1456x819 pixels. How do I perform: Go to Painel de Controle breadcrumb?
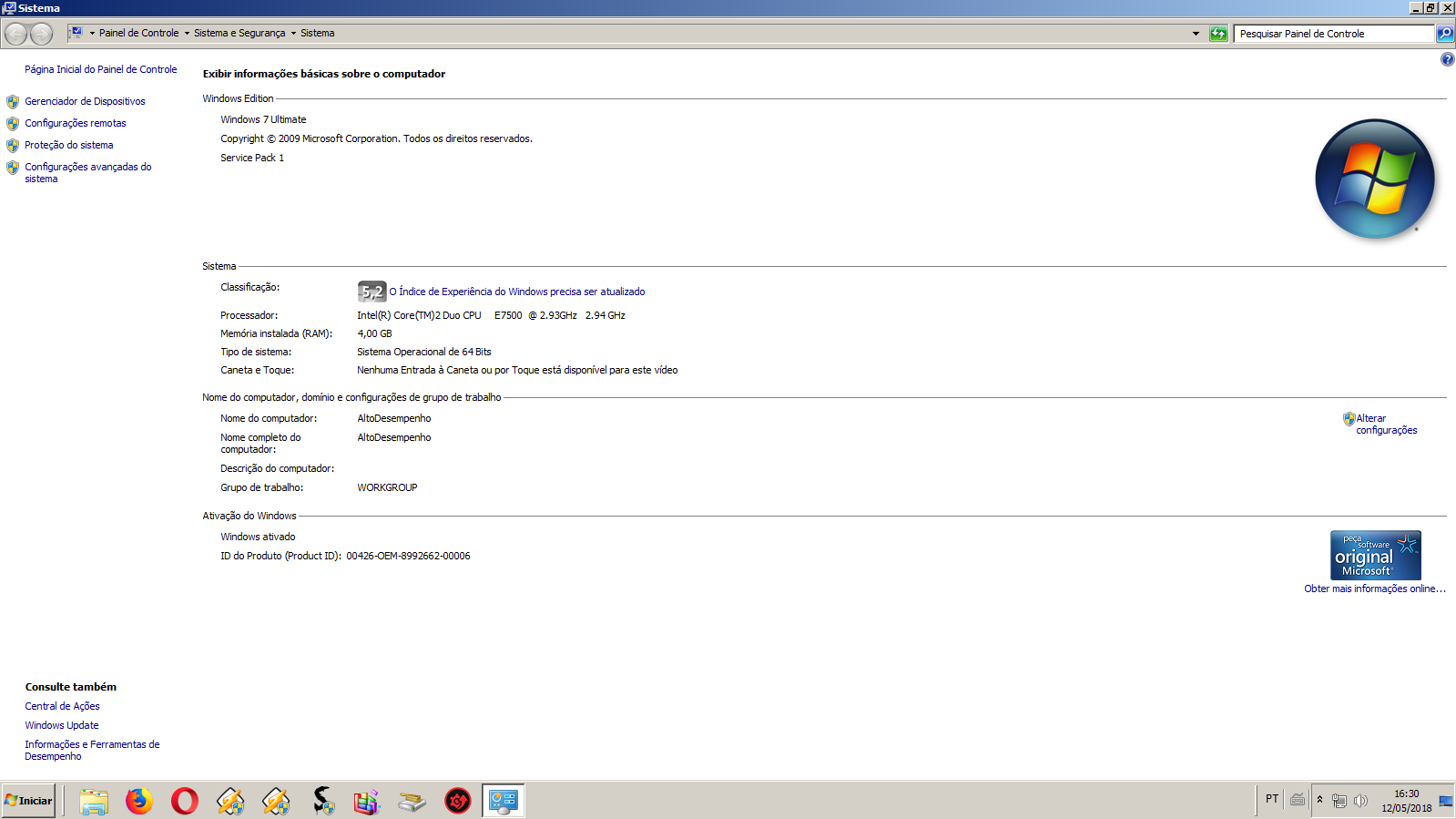pyautogui.click(x=138, y=33)
